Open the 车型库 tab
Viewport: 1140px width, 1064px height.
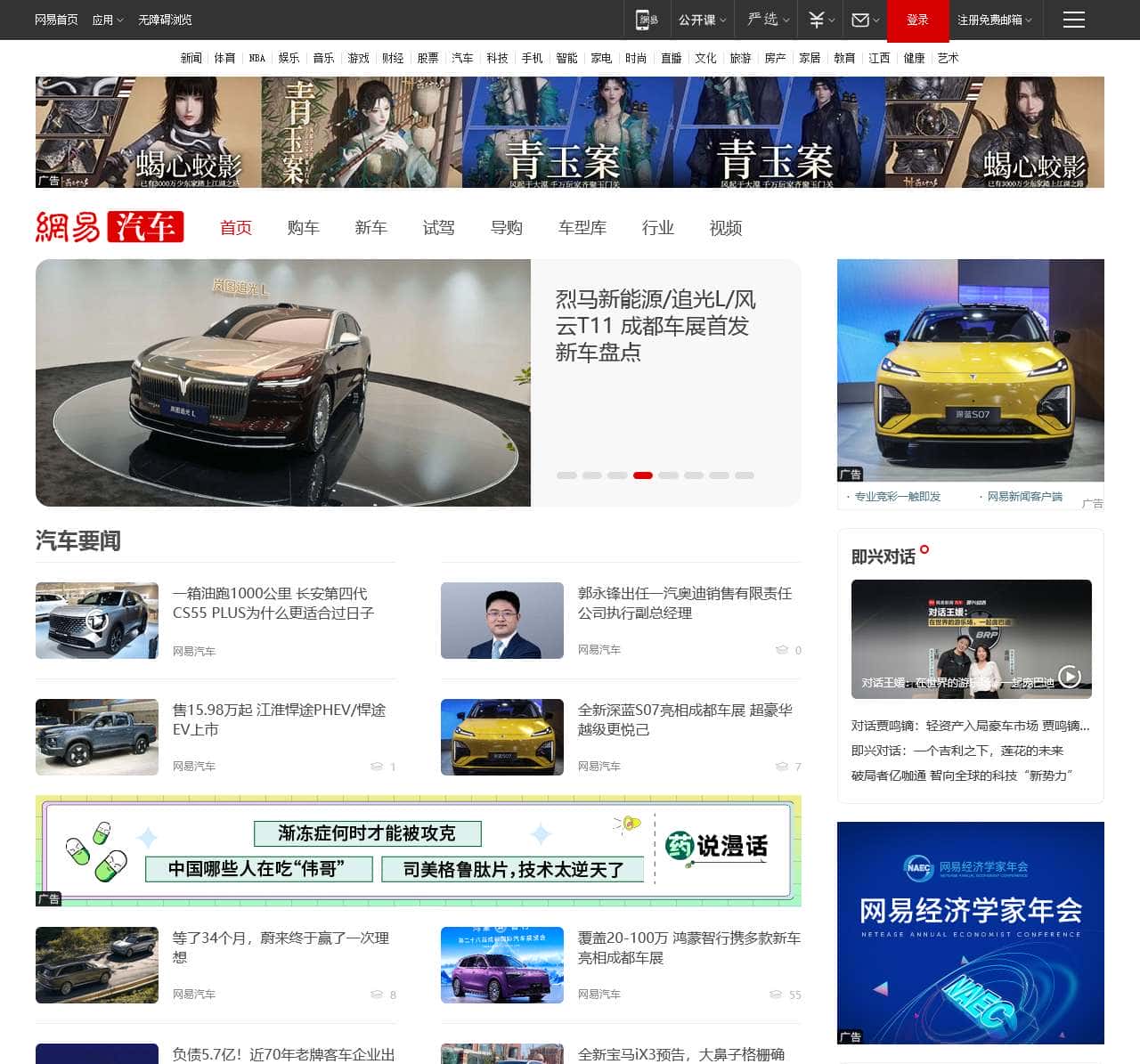582,228
